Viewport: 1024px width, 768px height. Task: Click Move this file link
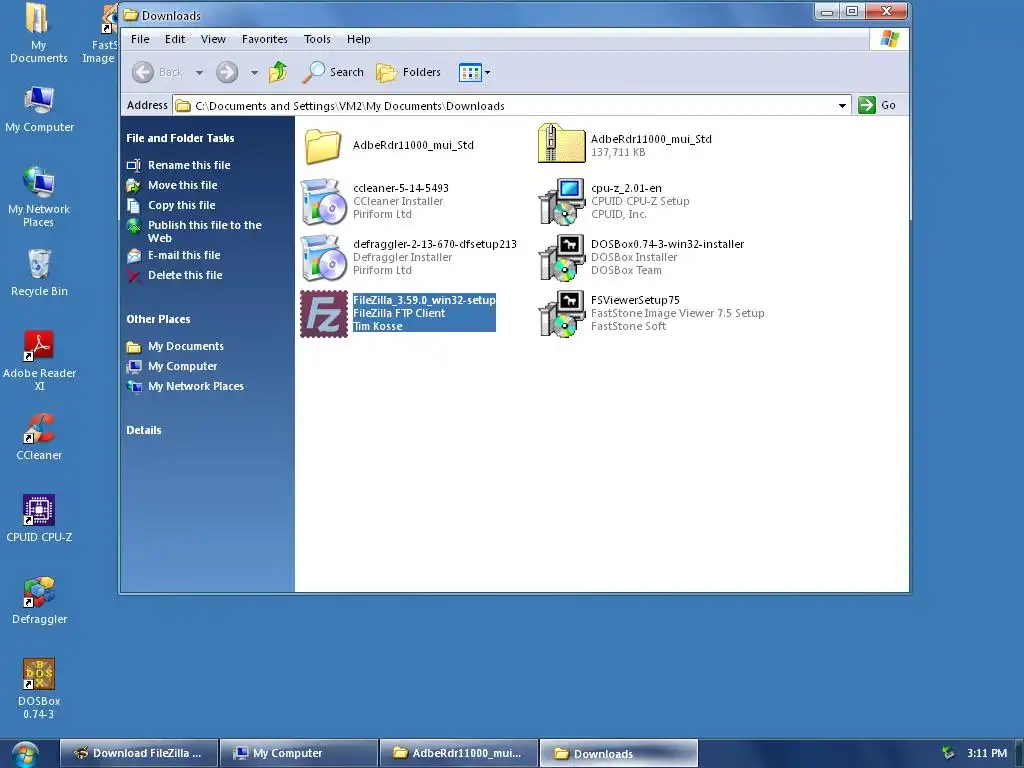(x=182, y=185)
